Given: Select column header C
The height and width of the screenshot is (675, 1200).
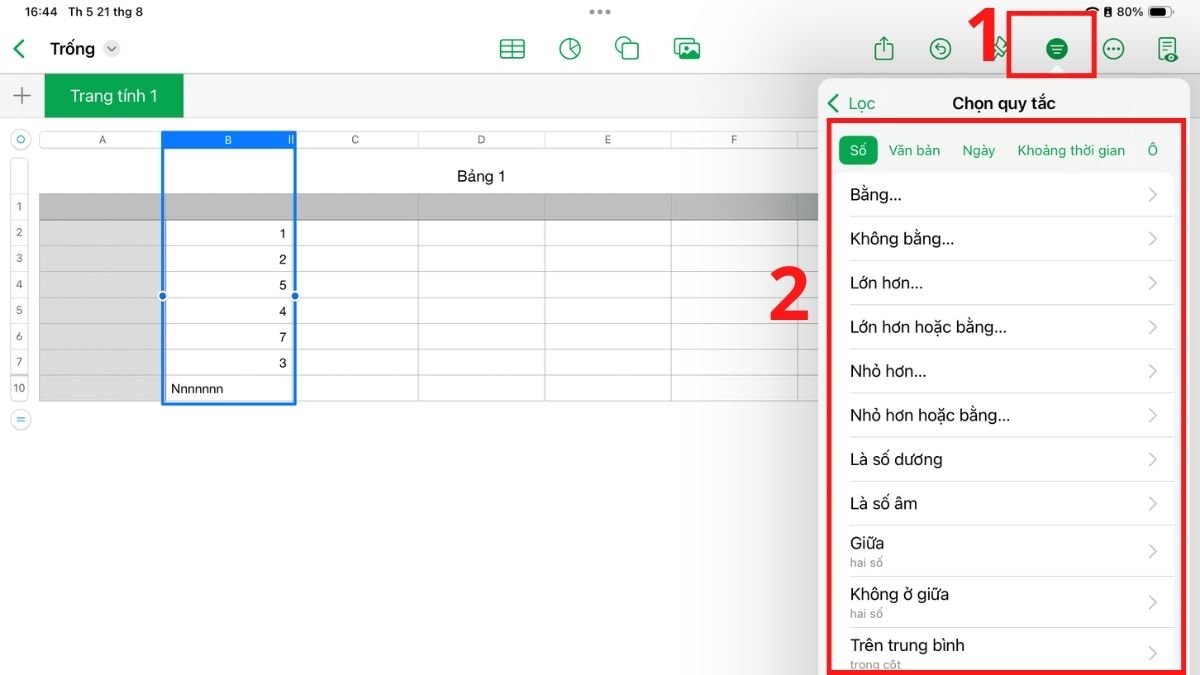Looking at the screenshot, I should coord(355,140).
